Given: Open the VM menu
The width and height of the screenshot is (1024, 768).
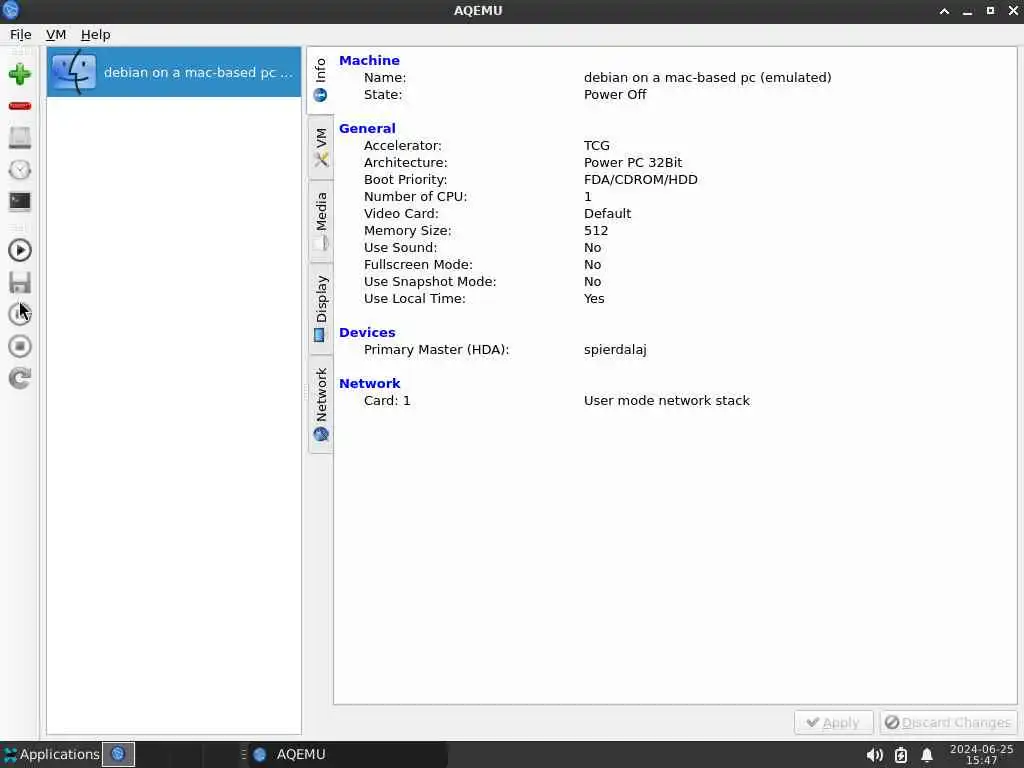Looking at the screenshot, I should (56, 35).
